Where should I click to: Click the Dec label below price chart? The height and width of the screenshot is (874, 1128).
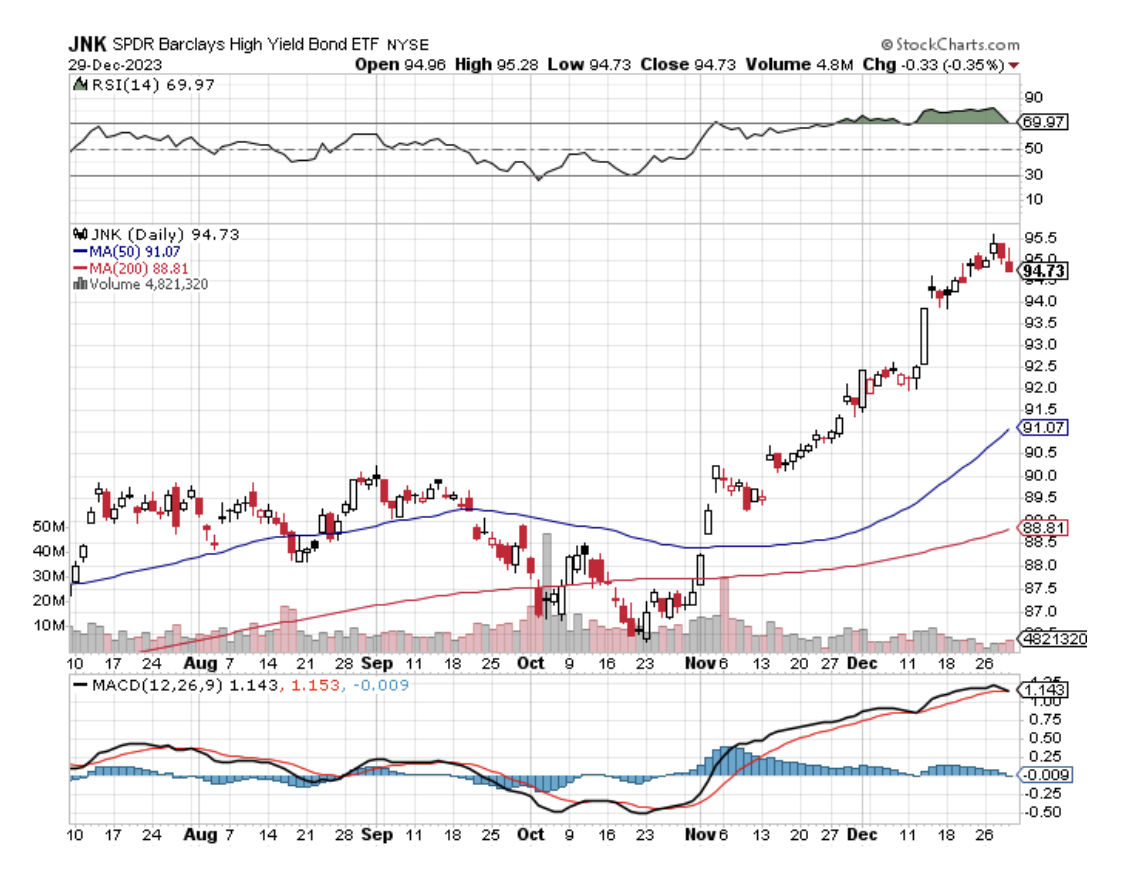point(861,663)
